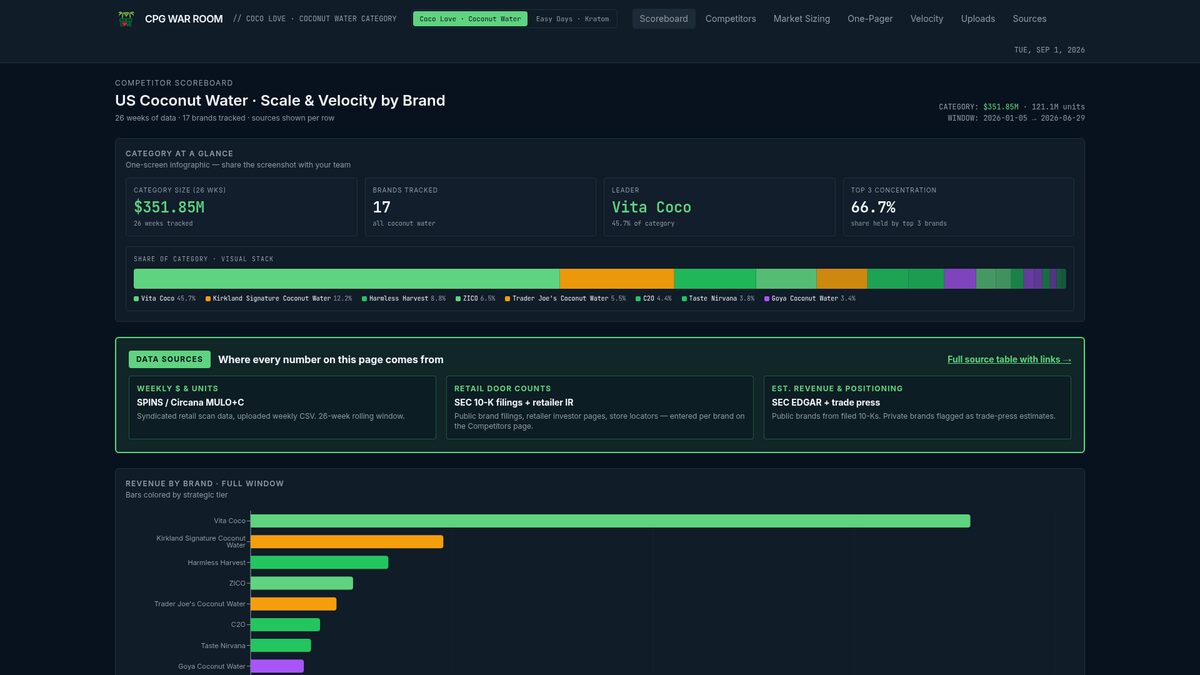Click the Kirkland Signature revenue bar
The width and height of the screenshot is (1200, 675).
346,541
